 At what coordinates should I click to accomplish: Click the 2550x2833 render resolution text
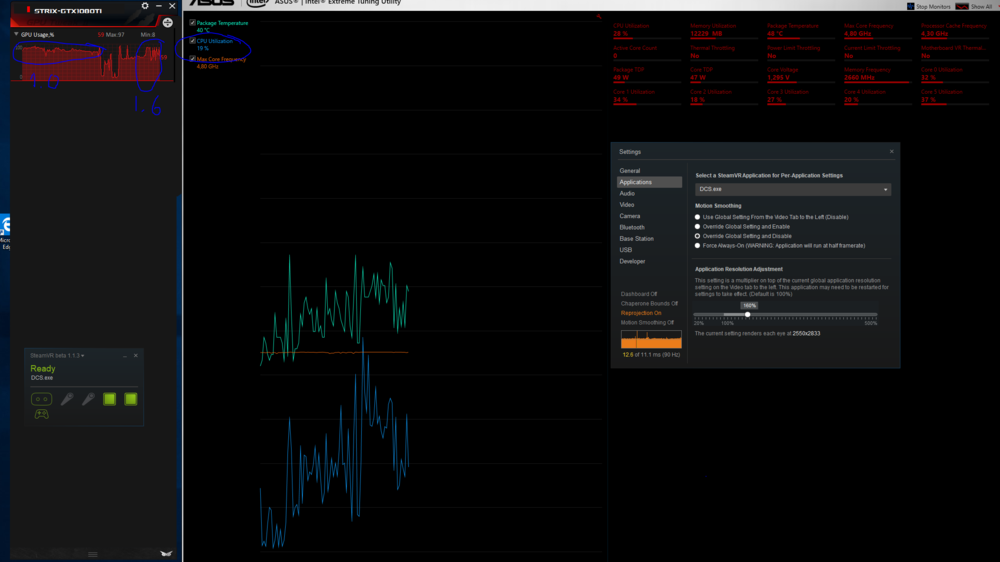806,334
